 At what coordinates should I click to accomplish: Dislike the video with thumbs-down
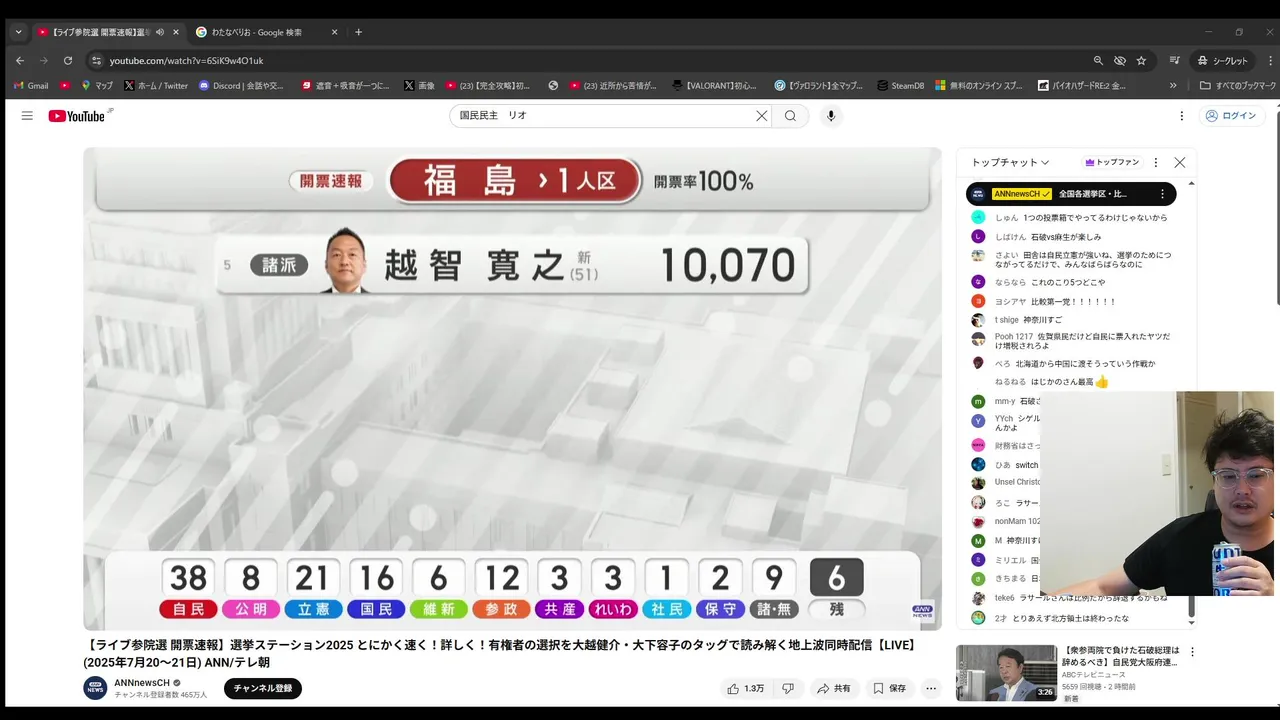pos(788,689)
